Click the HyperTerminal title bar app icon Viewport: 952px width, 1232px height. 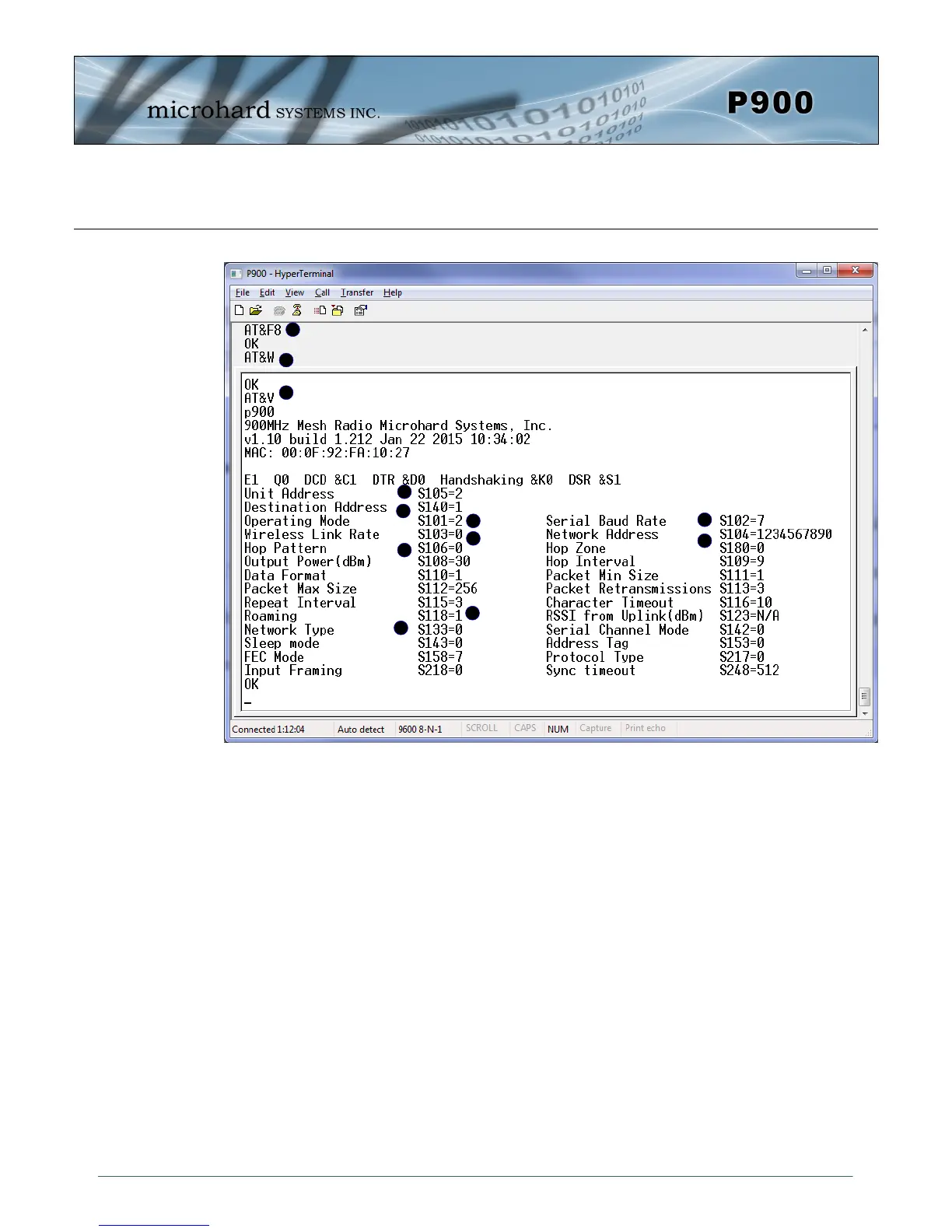pyautogui.click(x=236, y=274)
